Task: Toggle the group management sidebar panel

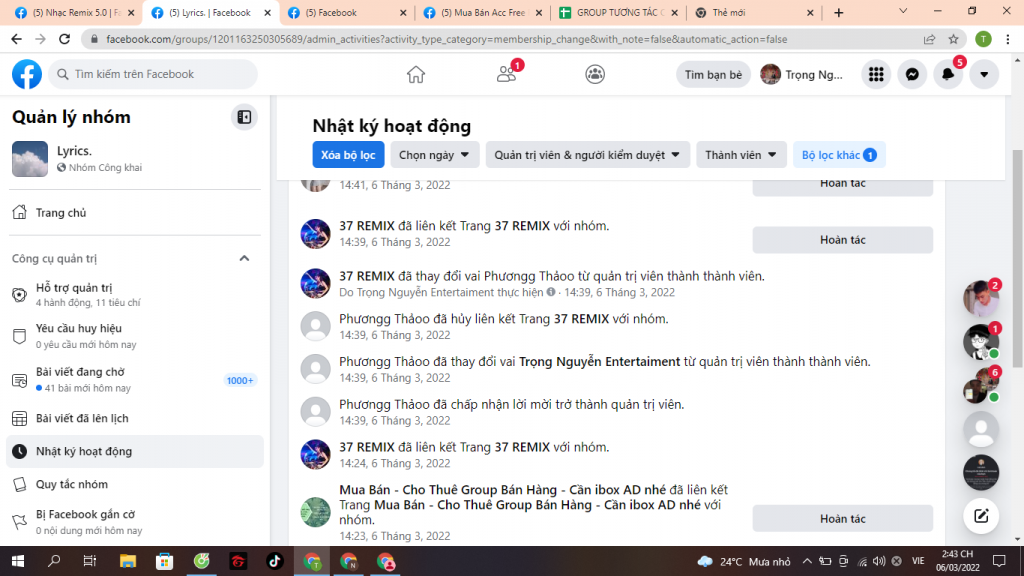Action: (243, 117)
